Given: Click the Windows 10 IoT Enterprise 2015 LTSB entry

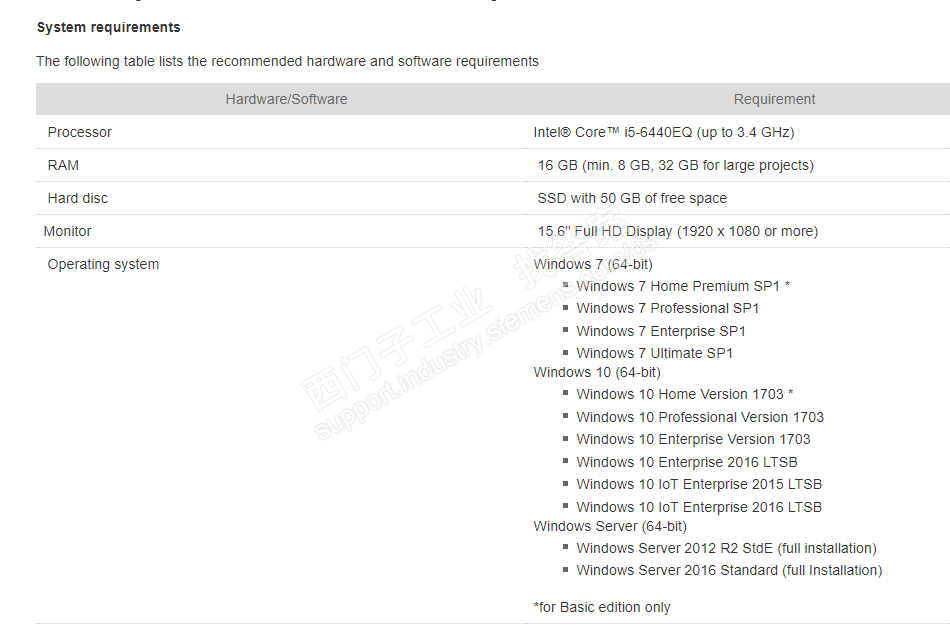Looking at the screenshot, I should (x=699, y=484).
